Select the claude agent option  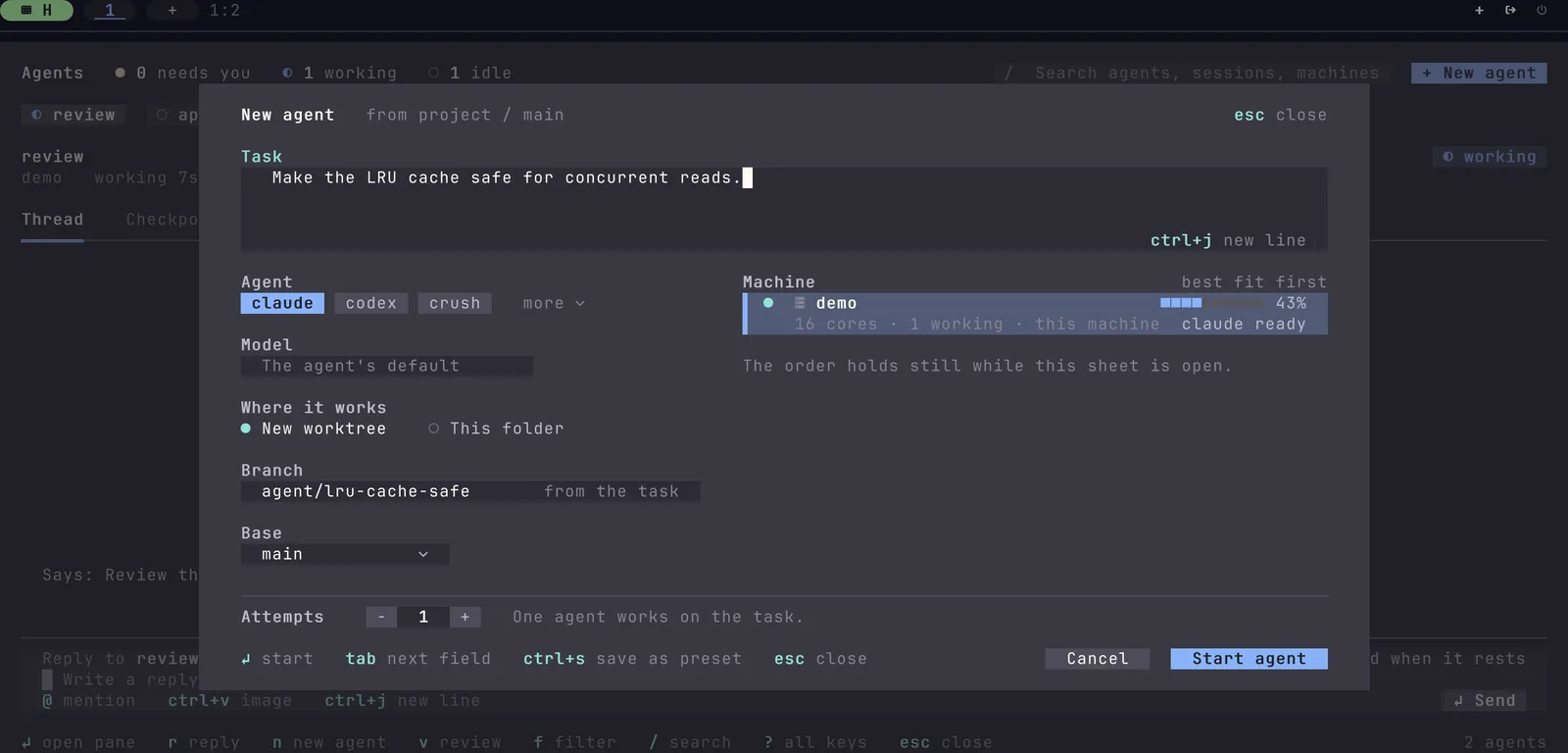(x=282, y=303)
